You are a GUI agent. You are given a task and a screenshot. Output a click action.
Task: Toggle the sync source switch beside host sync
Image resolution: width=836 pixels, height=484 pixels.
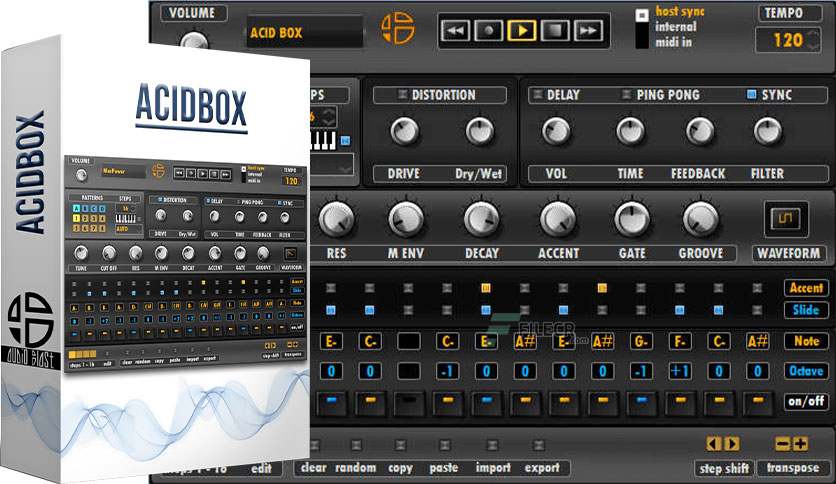click(x=642, y=28)
